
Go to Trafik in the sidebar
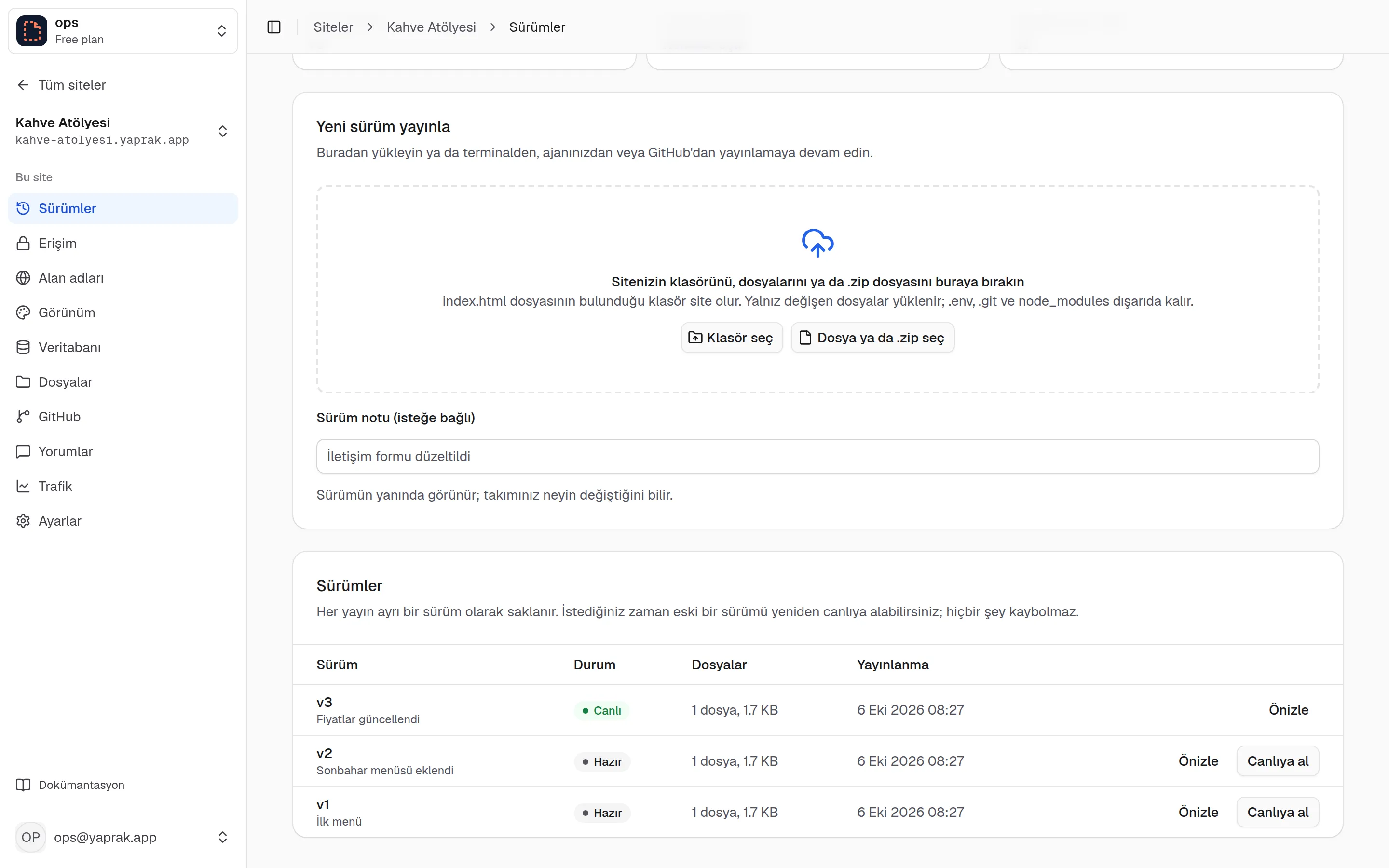click(x=123, y=486)
